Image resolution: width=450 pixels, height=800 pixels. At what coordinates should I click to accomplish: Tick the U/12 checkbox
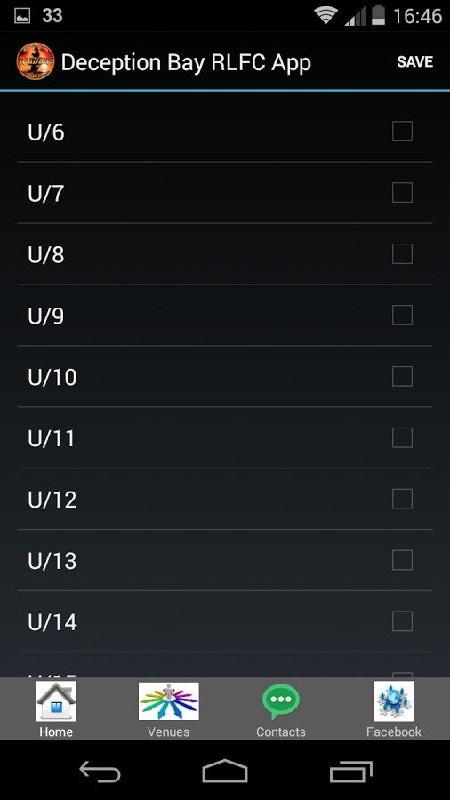point(402,499)
